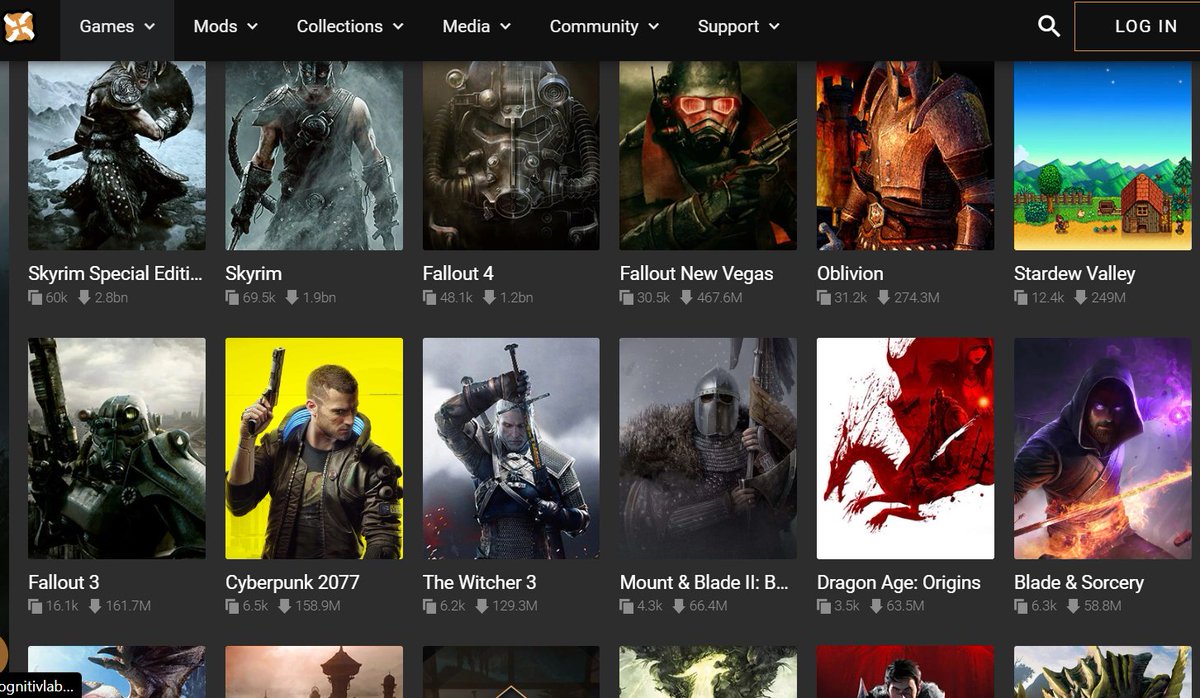Expand the Collections dropdown chevron
This screenshot has width=1200, height=698.
pyautogui.click(x=397, y=27)
